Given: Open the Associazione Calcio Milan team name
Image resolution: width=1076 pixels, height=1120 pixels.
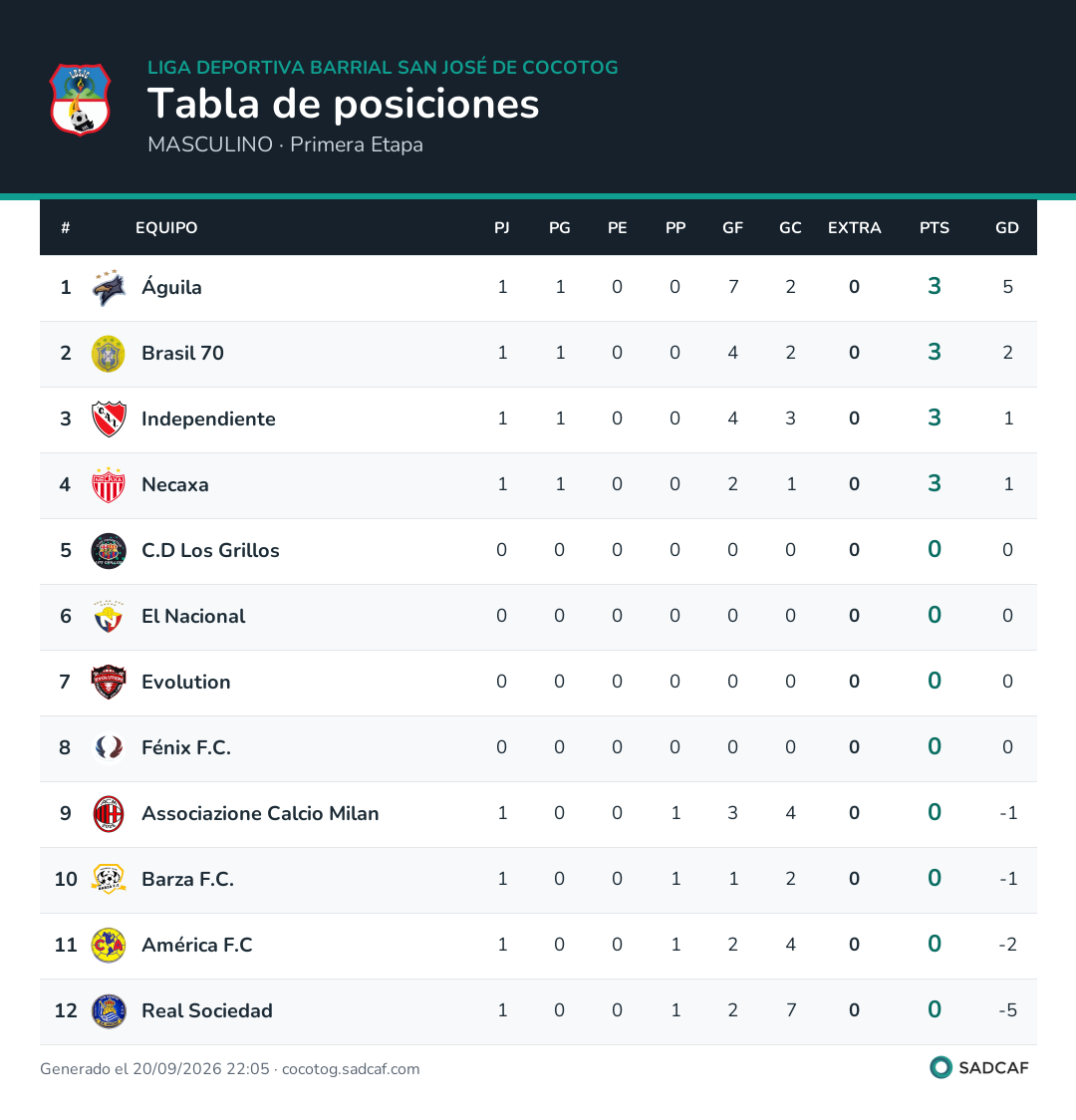Looking at the screenshot, I should (260, 813).
